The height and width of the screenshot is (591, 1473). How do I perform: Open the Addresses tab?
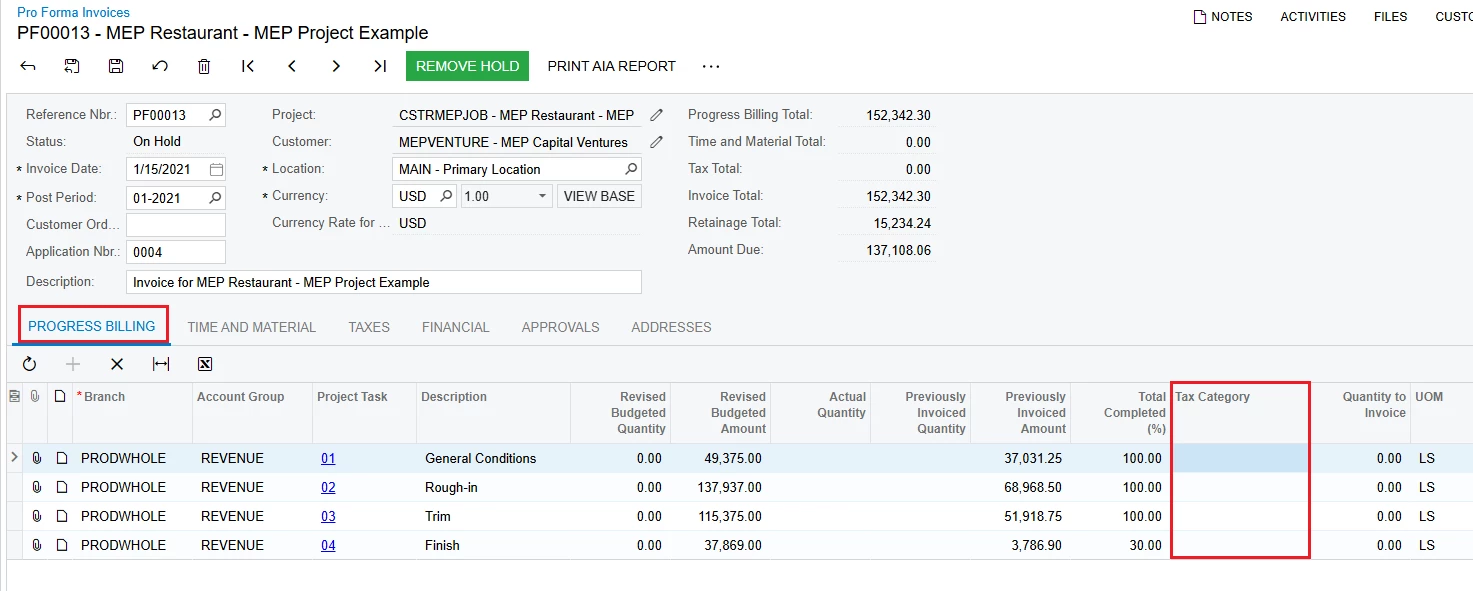[671, 327]
